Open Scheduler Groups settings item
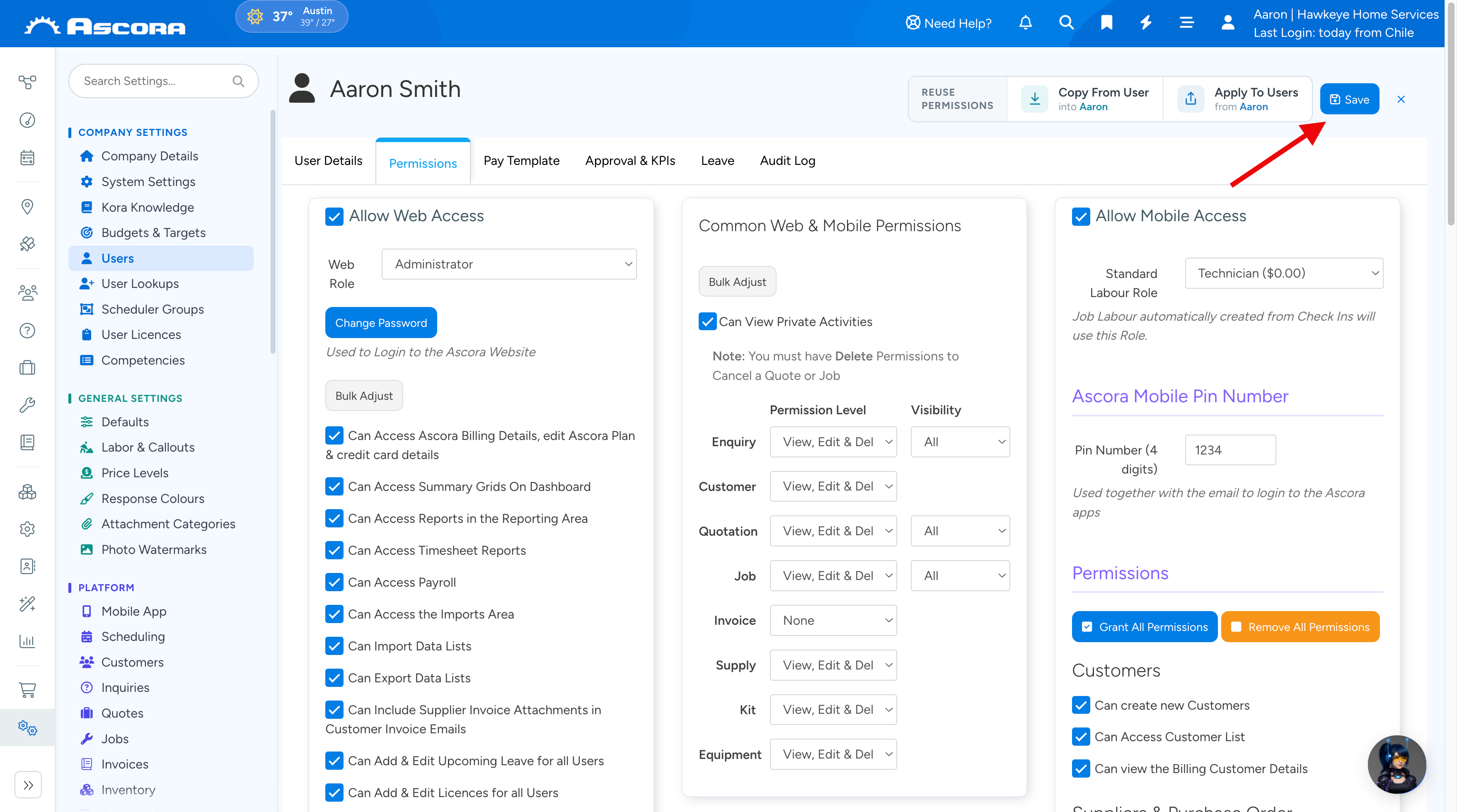The height and width of the screenshot is (812, 1457). pos(153,309)
